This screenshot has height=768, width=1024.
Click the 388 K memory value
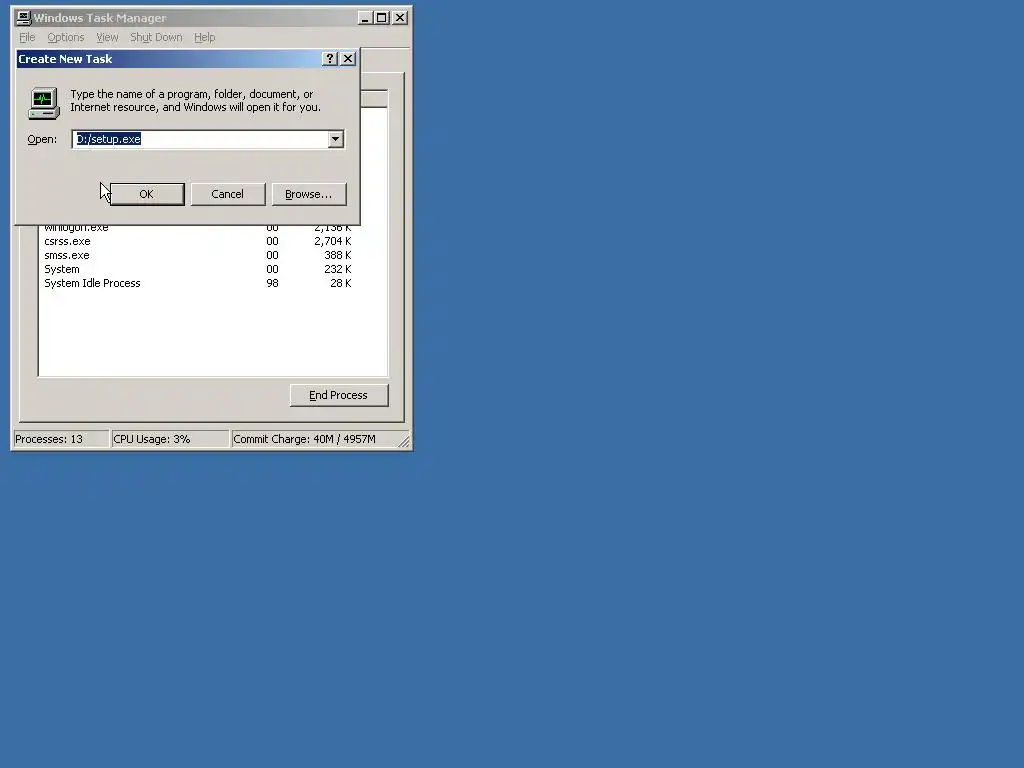point(338,255)
